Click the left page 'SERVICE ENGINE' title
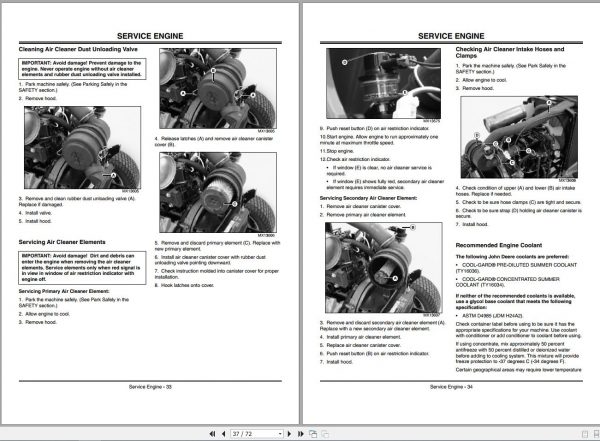600x441 pixels. pos(150,36)
